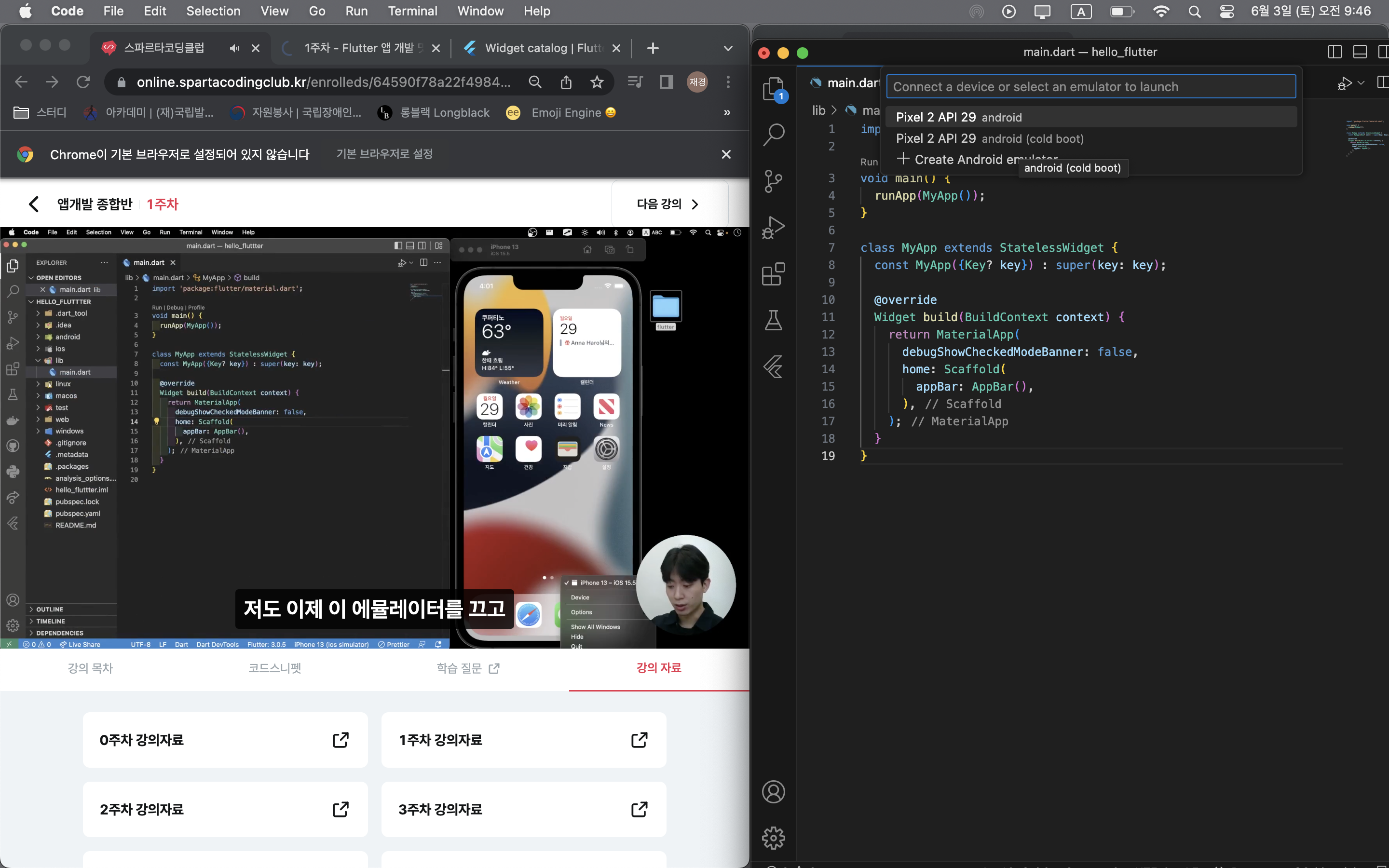Open 롱블랙 Longblack bookmark
1389x868 pixels.
[434, 112]
